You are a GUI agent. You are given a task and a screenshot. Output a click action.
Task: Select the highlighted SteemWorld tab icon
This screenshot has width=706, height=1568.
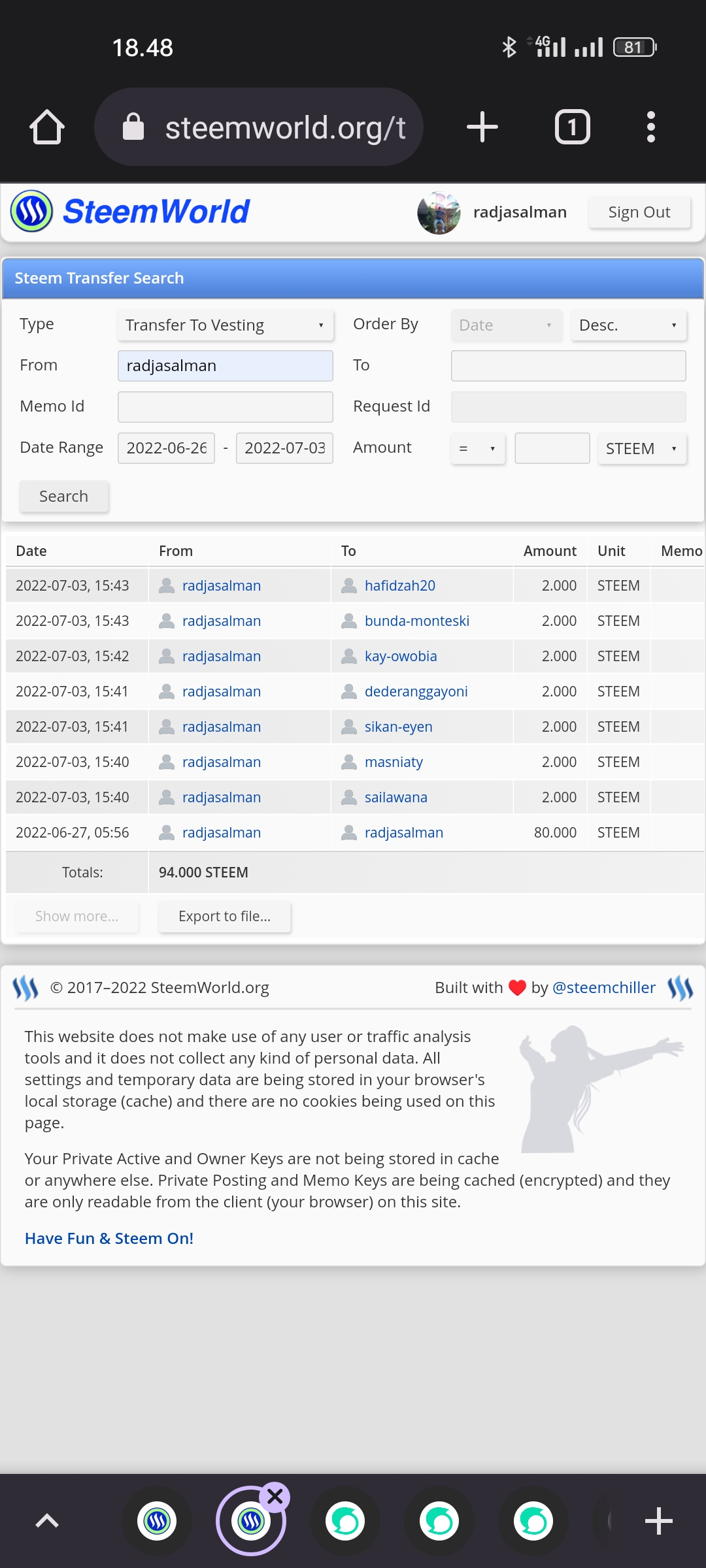point(251,1522)
